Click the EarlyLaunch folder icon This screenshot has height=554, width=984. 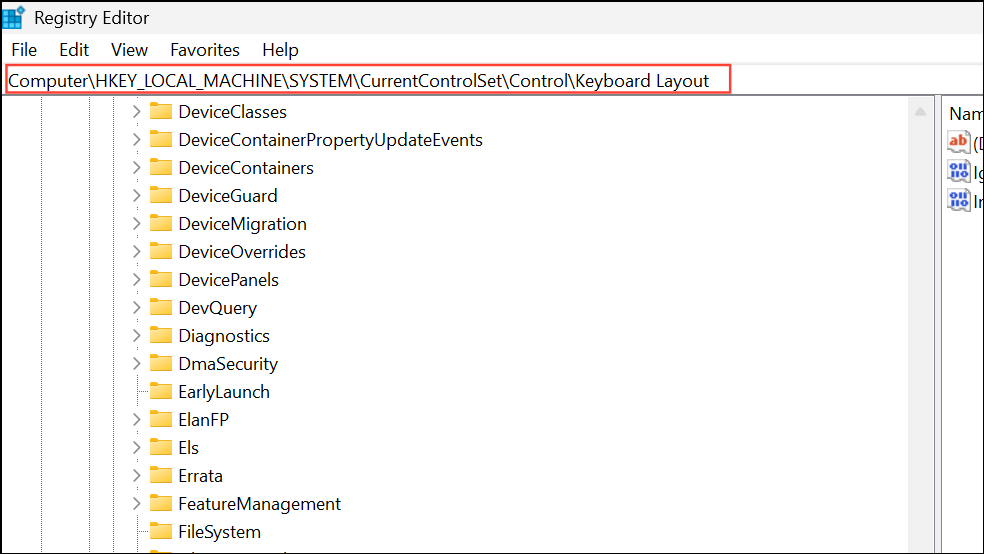point(161,392)
